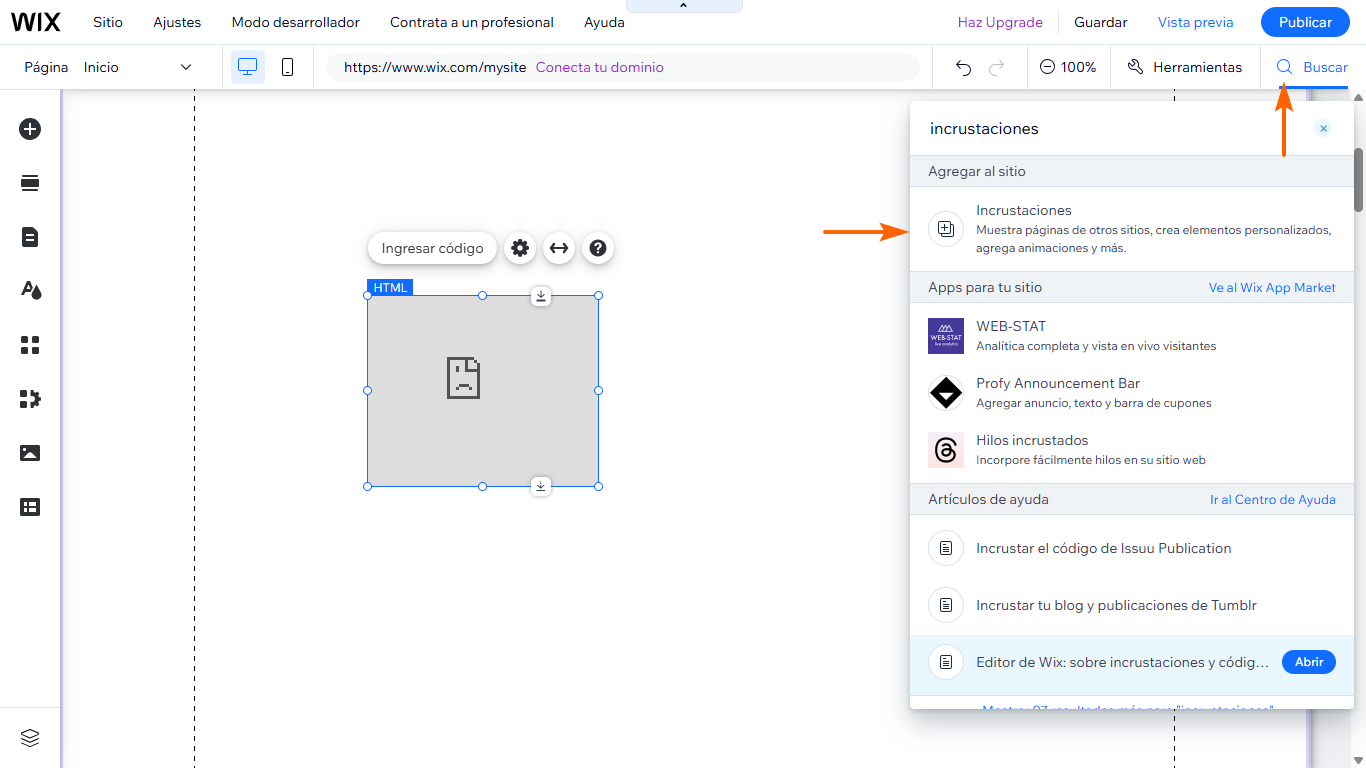The width and height of the screenshot is (1366, 768).
Task: Select the WEB-STAT app result title
Action: [1011, 326]
